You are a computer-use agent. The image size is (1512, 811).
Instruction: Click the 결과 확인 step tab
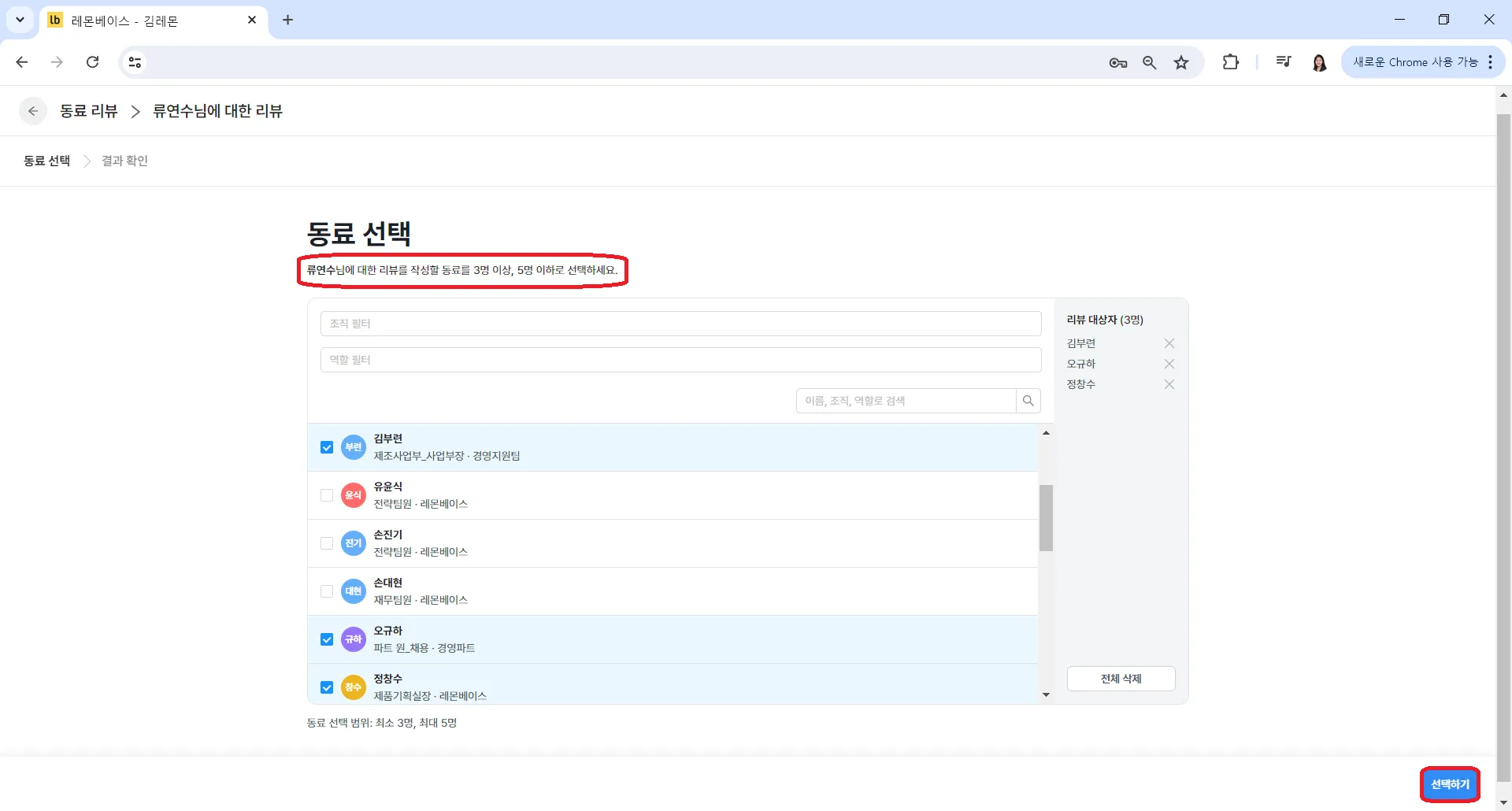pyautogui.click(x=124, y=161)
